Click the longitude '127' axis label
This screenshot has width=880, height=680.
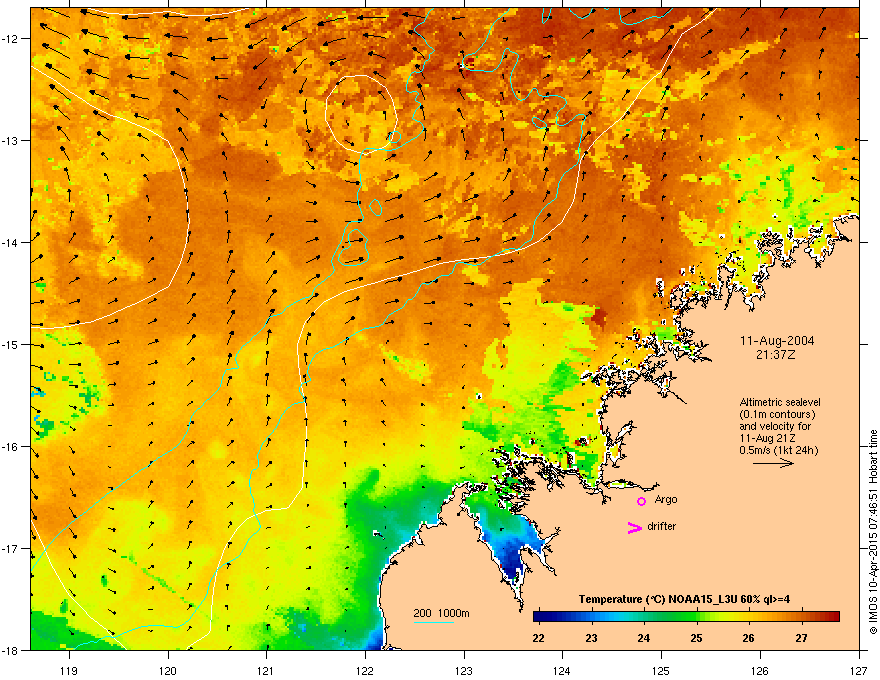pyautogui.click(x=859, y=670)
